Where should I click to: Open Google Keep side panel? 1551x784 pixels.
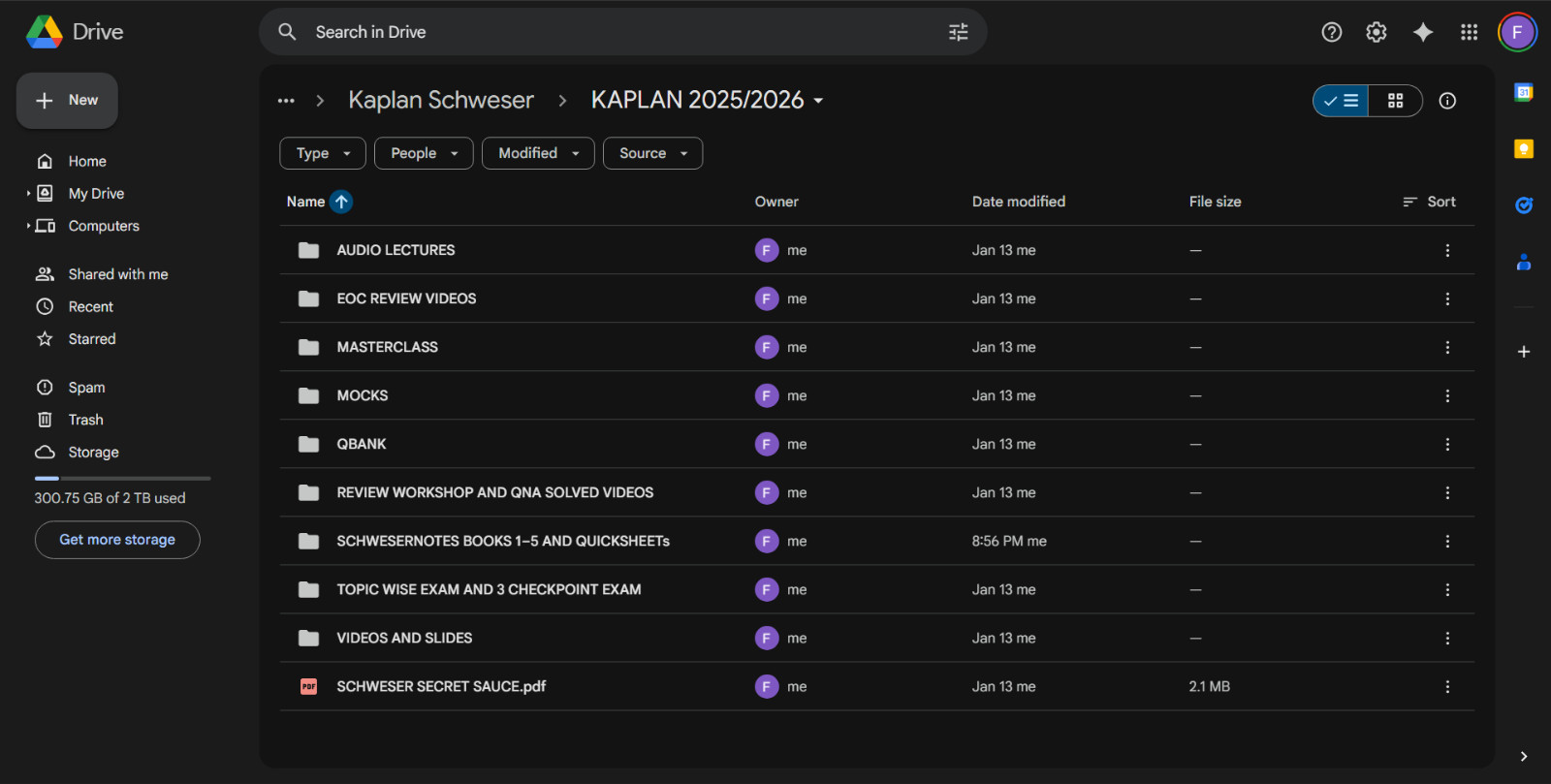[x=1524, y=148]
